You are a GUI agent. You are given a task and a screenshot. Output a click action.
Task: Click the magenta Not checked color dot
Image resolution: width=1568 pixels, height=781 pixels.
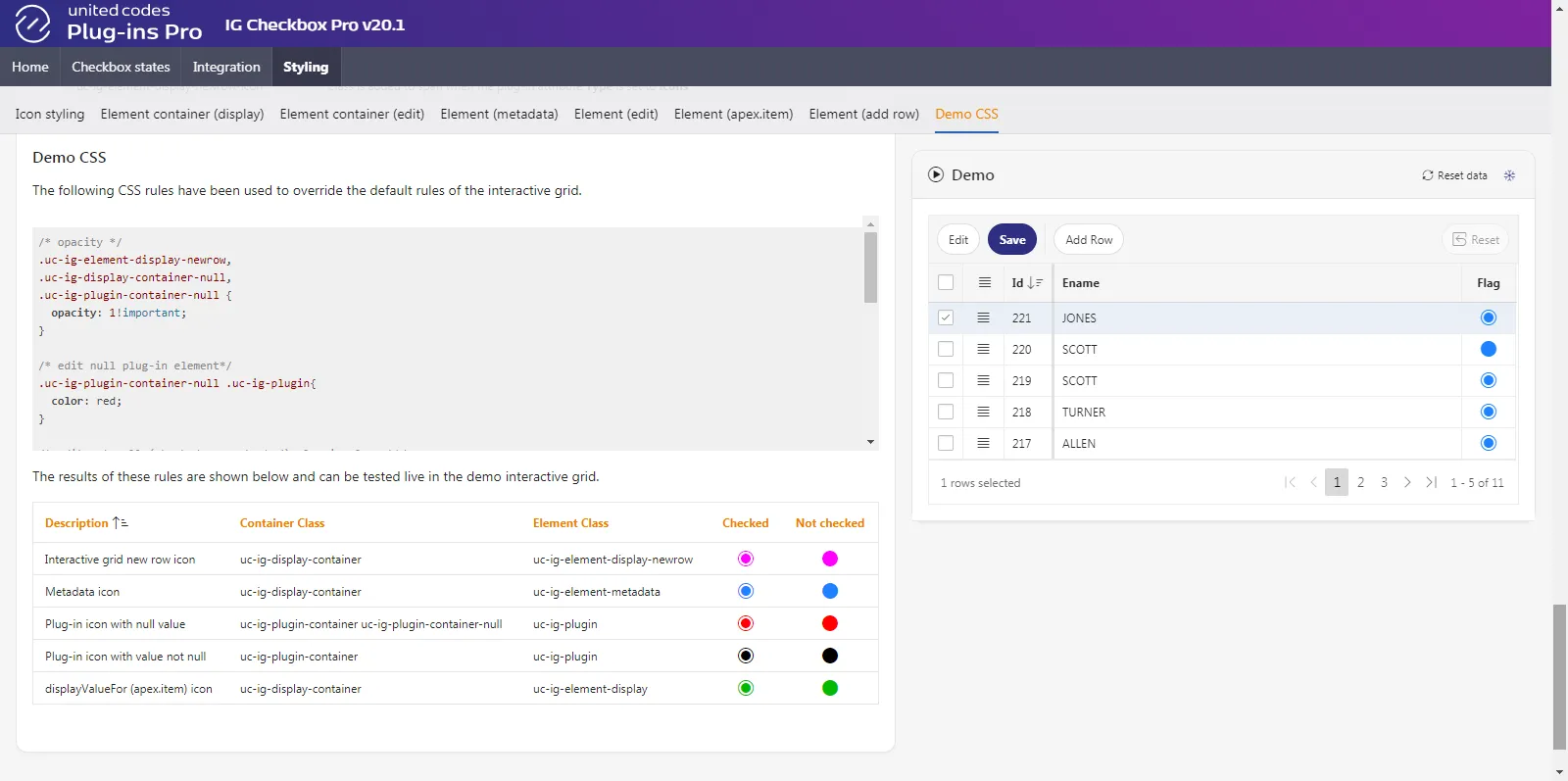click(830, 559)
